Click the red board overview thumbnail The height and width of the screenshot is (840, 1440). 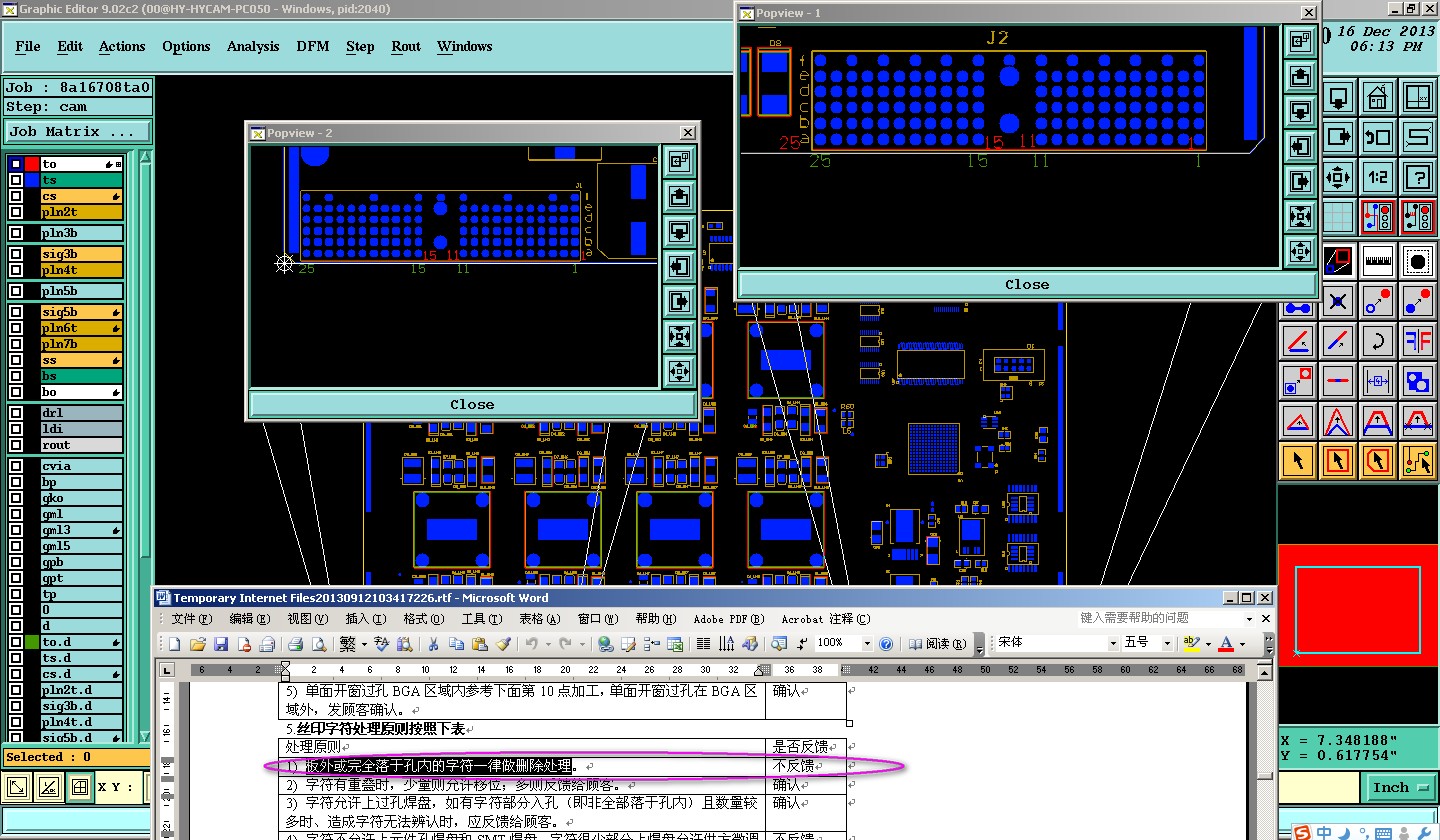(x=1358, y=611)
